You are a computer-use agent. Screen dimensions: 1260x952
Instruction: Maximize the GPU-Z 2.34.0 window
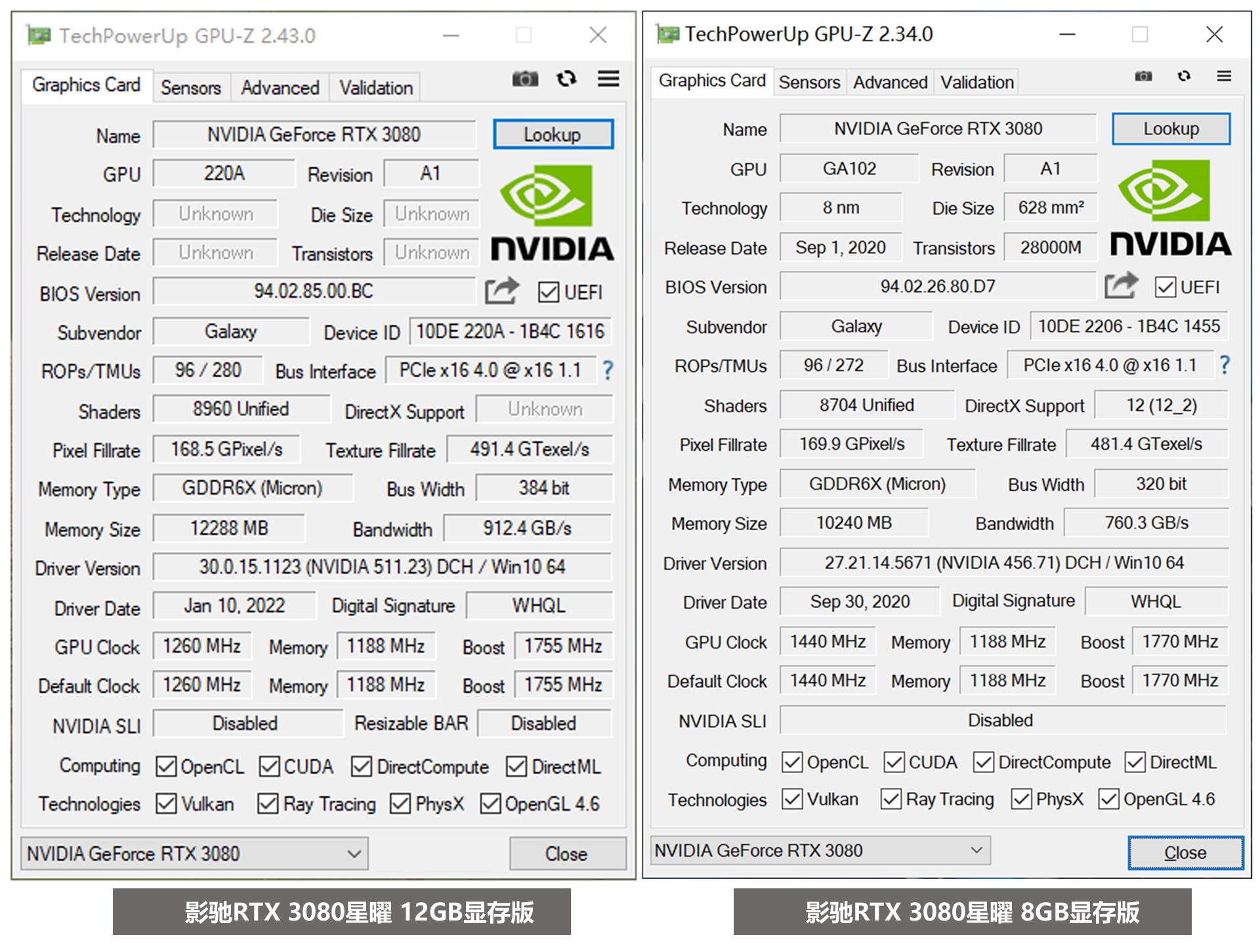pyautogui.click(x=1140, y=34)
